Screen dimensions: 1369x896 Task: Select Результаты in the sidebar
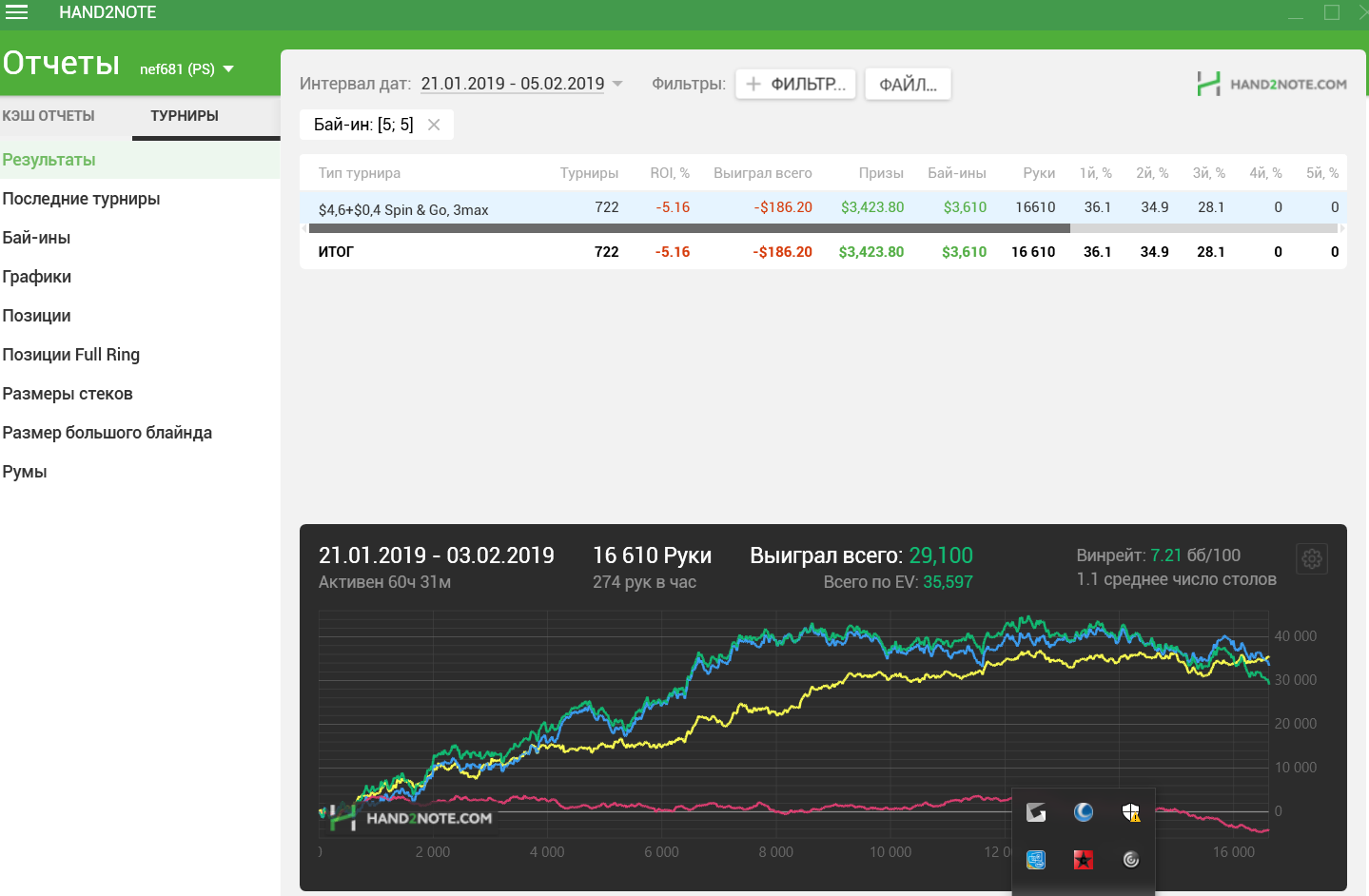[140, 160]
